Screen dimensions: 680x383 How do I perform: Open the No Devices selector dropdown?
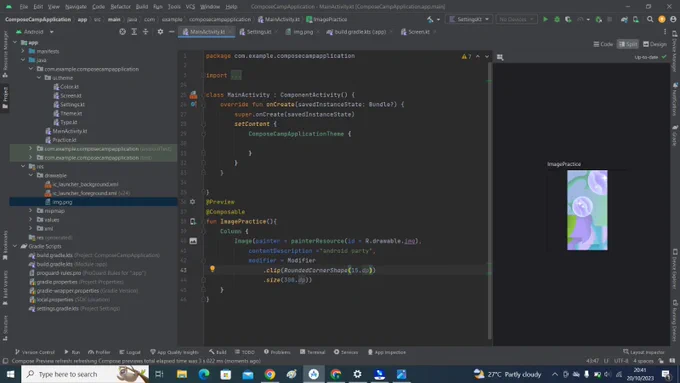(516, 19)
